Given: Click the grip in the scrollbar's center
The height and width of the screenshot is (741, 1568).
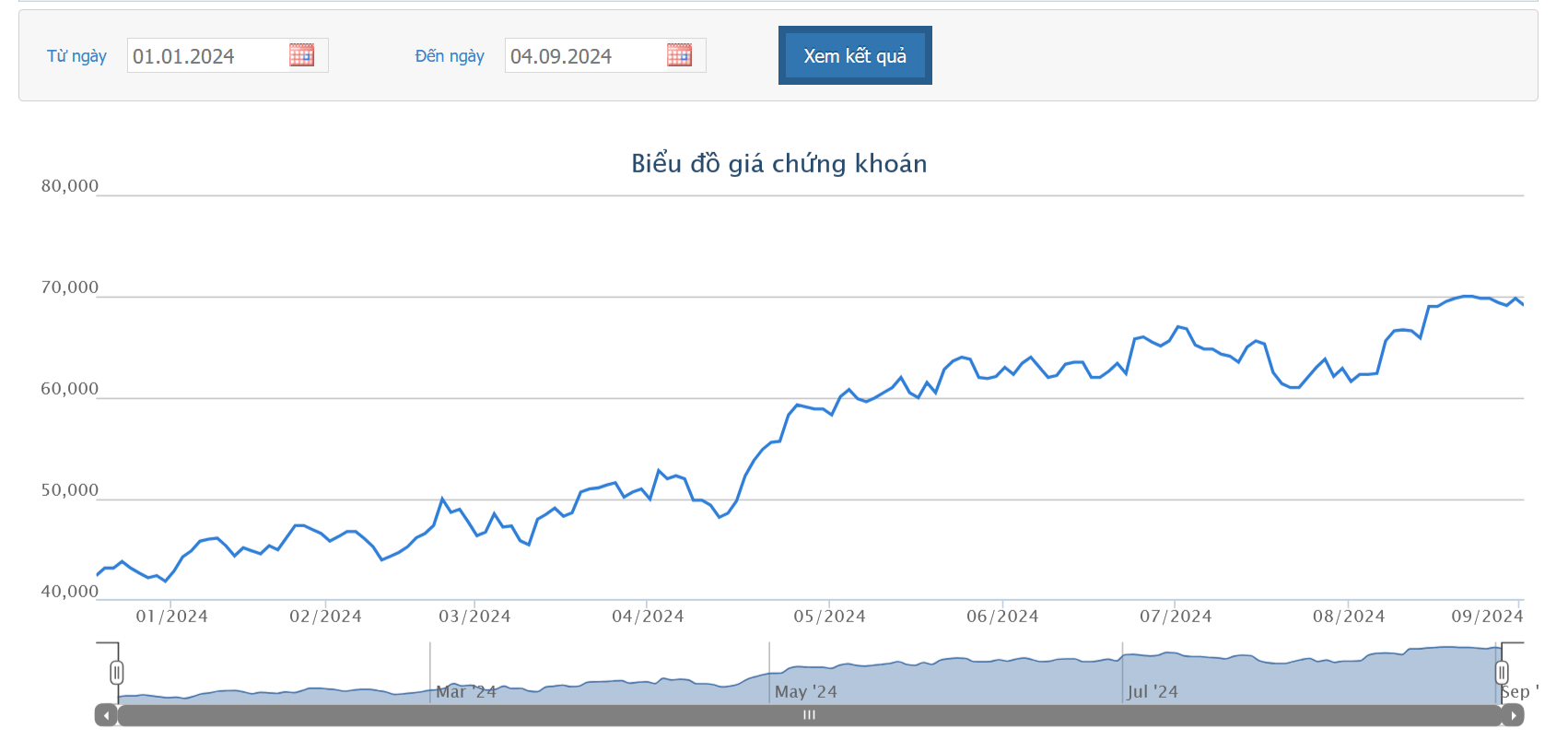Looking at the screenshot, I should click(x=809, y=715).
